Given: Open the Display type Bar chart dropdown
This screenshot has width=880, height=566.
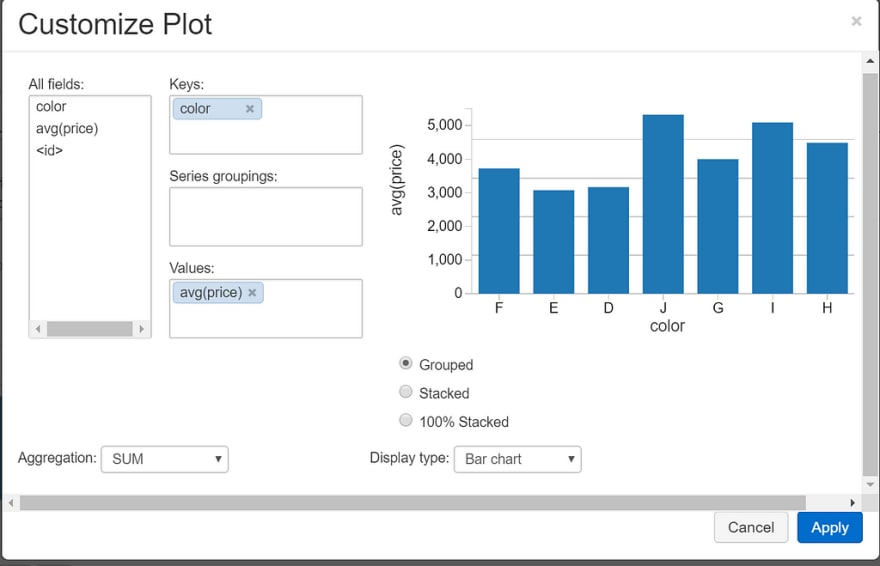Looking at the screenshot, I should [x=517, y=459].
